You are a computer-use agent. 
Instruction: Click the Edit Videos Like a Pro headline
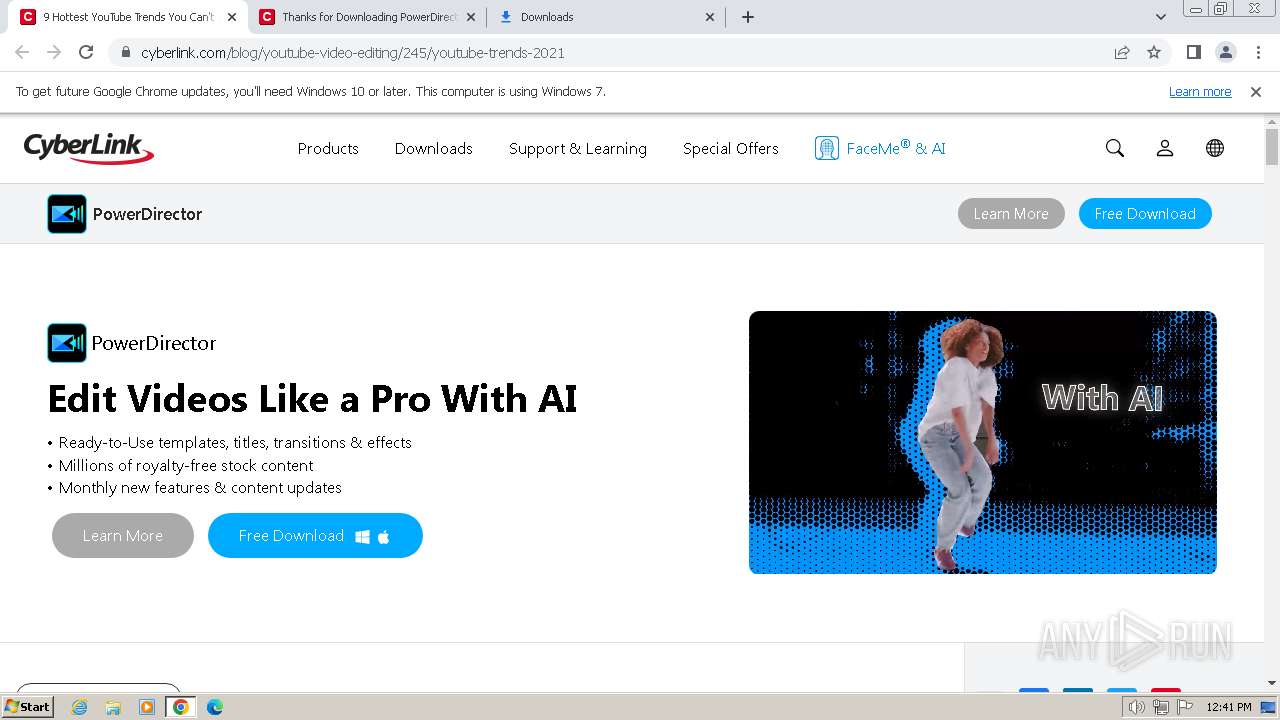pyautogui.click(x=312, y=399)
